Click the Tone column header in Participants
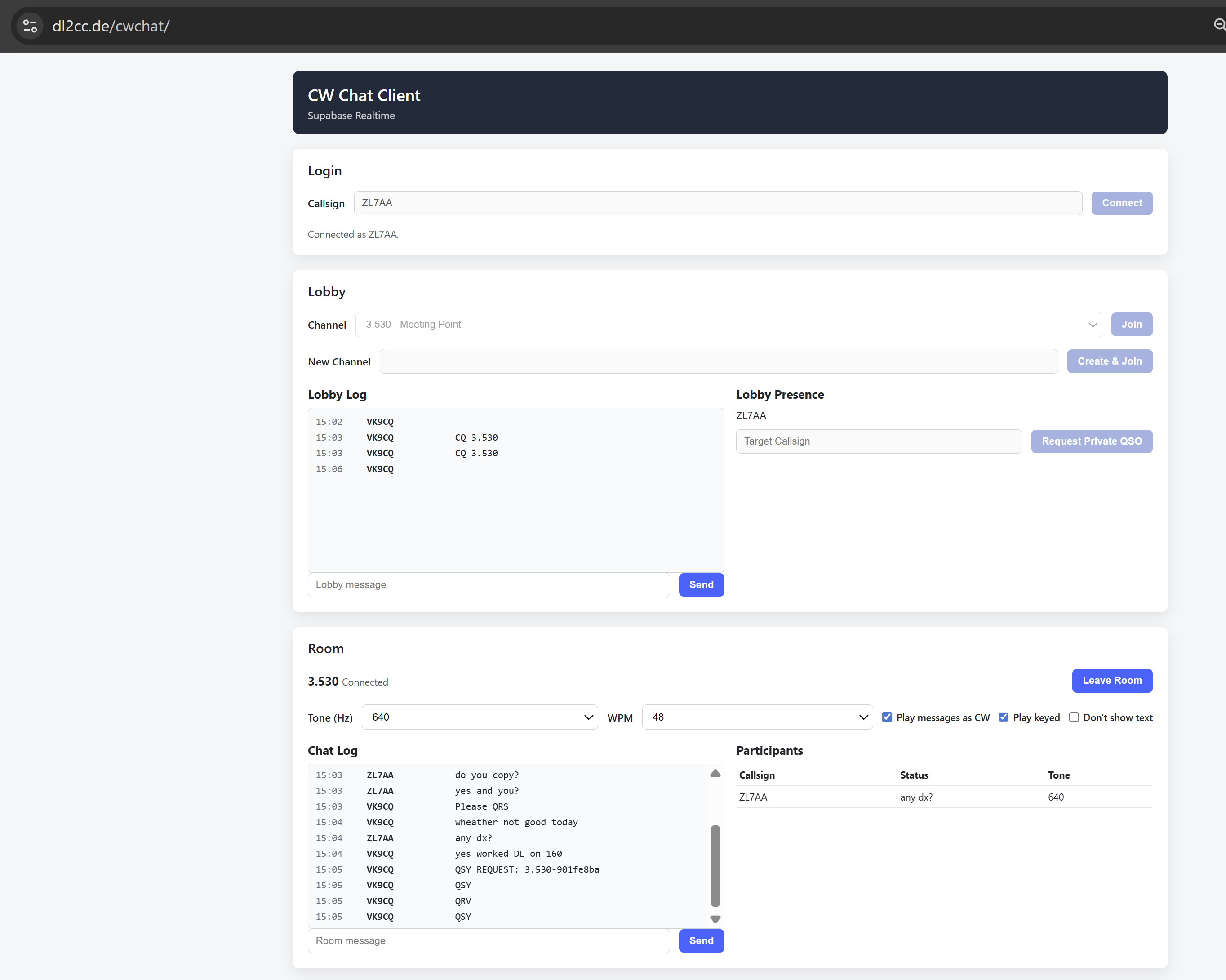 pos(1059,775)
